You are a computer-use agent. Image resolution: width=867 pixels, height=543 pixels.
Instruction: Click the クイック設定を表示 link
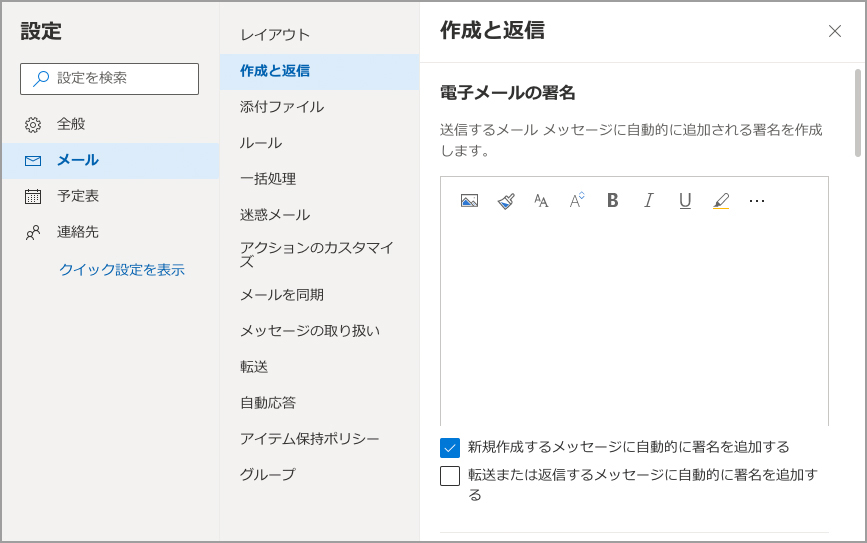121,270
